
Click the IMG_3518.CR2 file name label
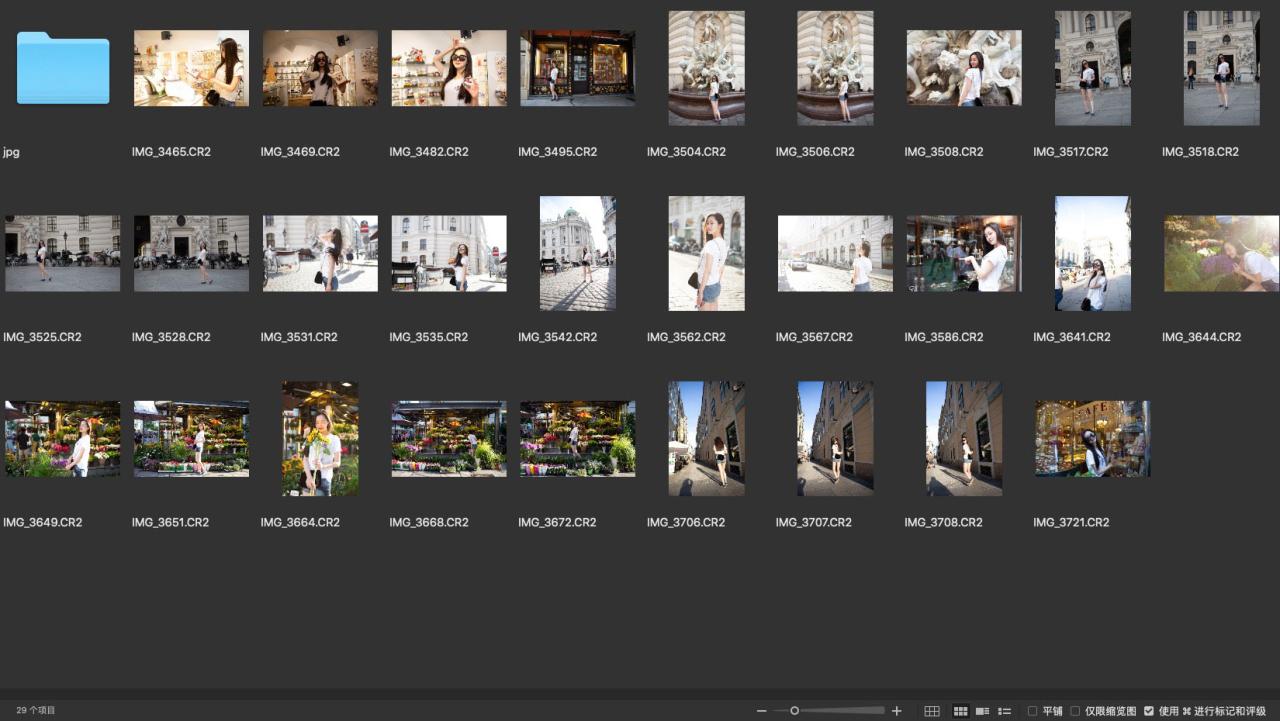click(1200, 152)
